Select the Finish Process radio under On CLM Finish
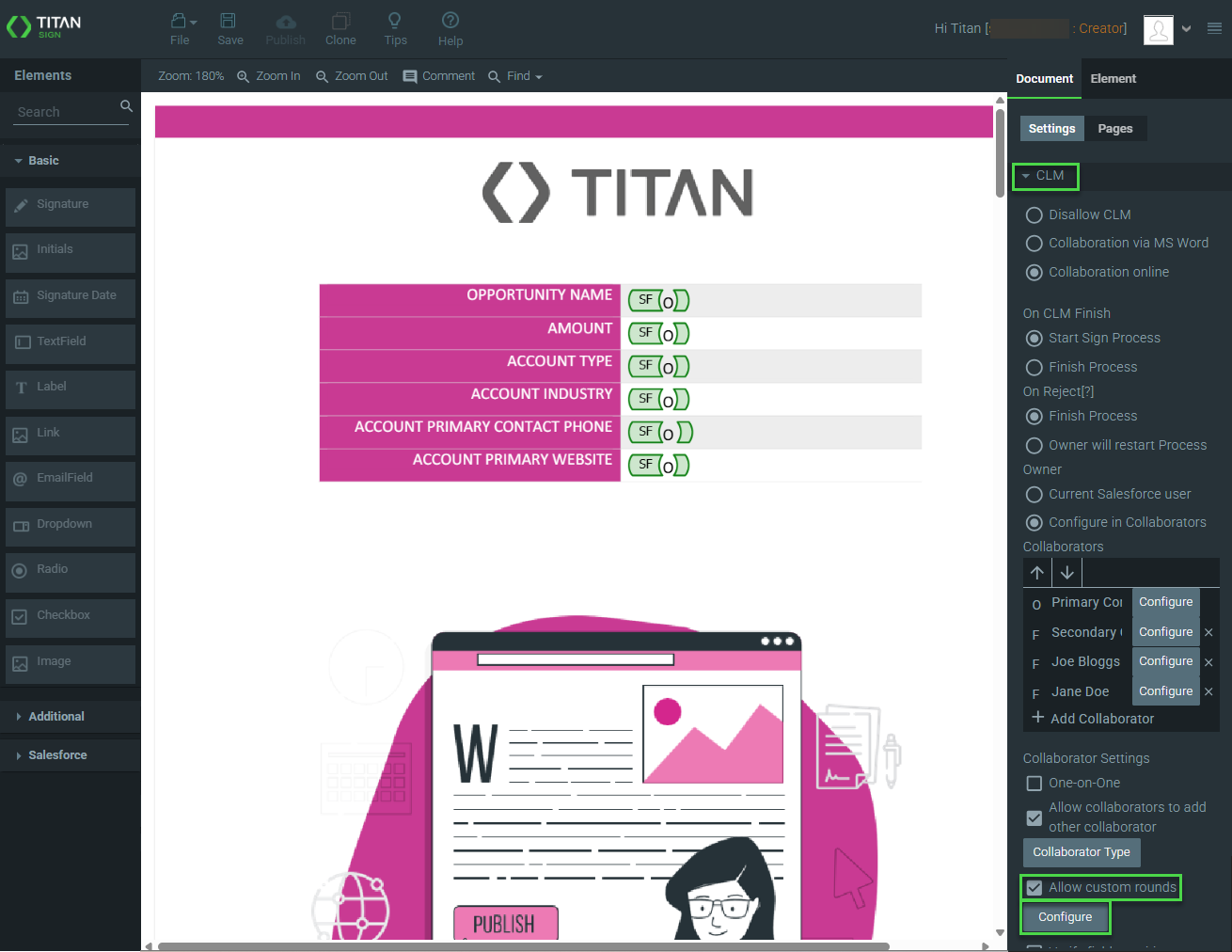This screenshot has width=1232, height=952. (1034, 367)
